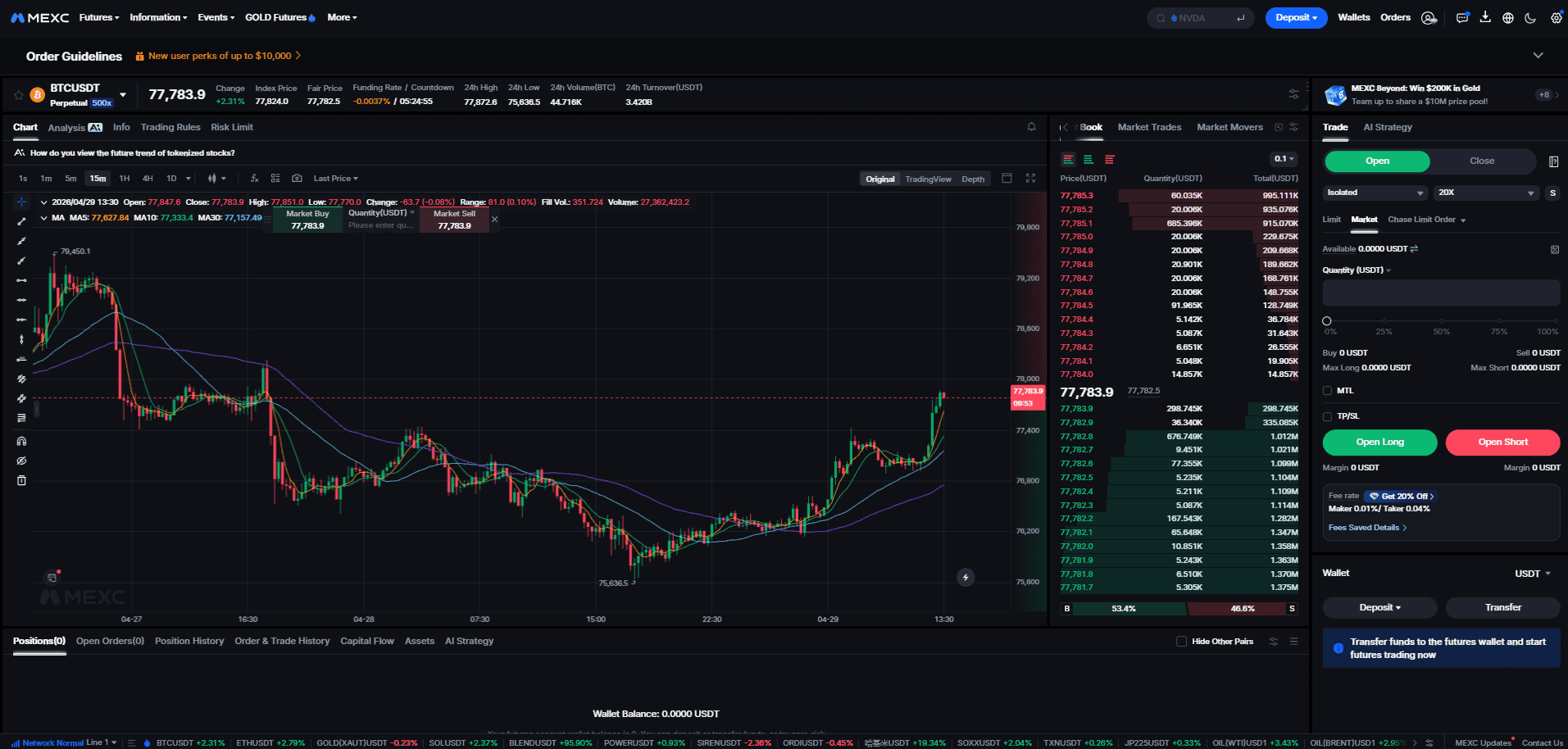Screen dimensions: 1568x749
Task: Open the futures tutorial guide icon
Action: click(x=1553, y=161)
